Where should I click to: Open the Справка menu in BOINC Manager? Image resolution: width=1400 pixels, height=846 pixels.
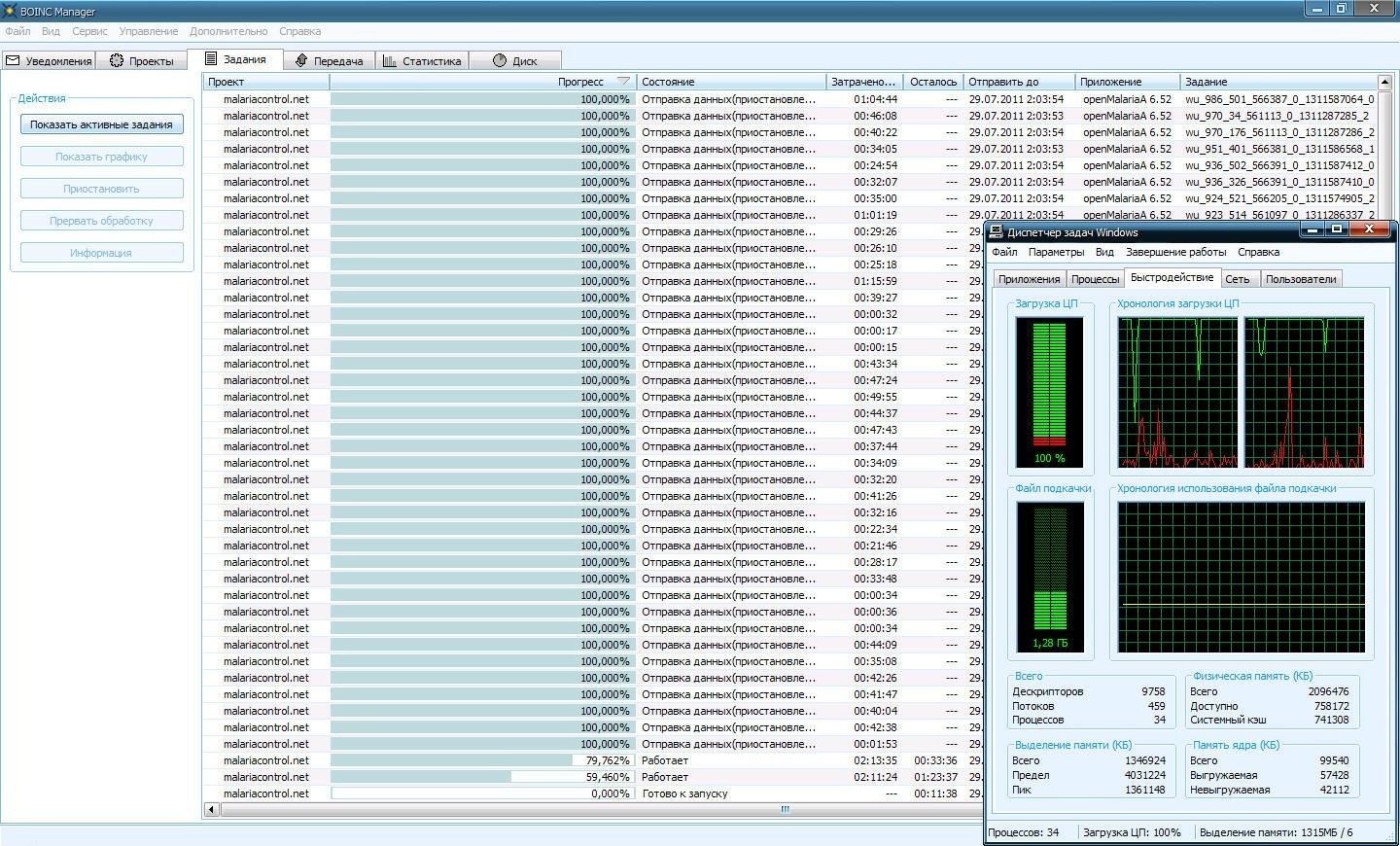coord(299,31)
